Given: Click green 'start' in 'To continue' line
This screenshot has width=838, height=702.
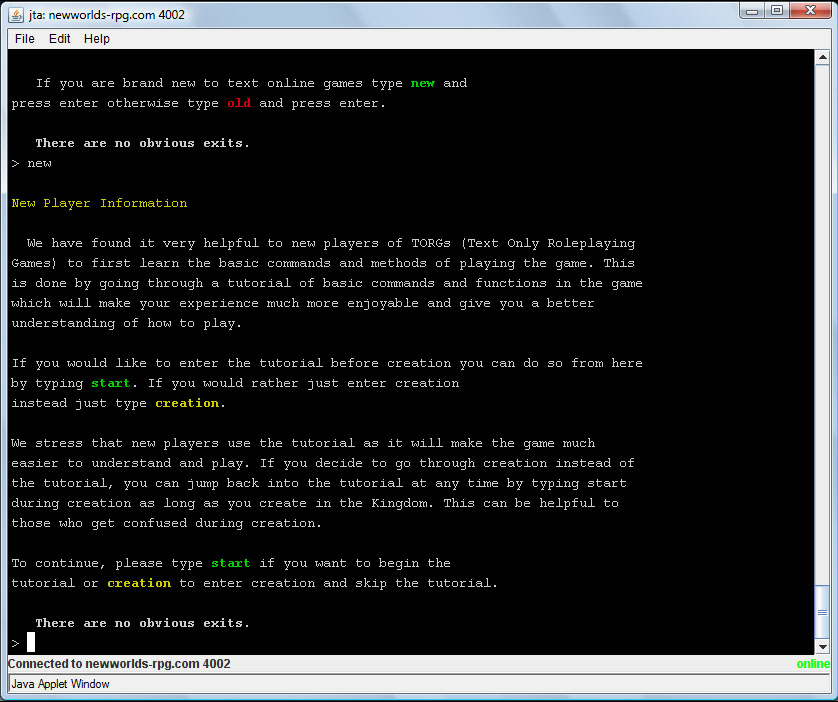Looking at the screenshot, I should point(230,563).
